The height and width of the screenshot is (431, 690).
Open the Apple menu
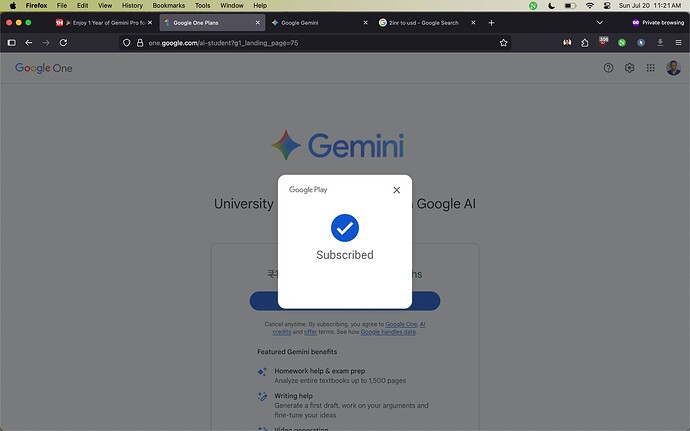coord(12,6)
